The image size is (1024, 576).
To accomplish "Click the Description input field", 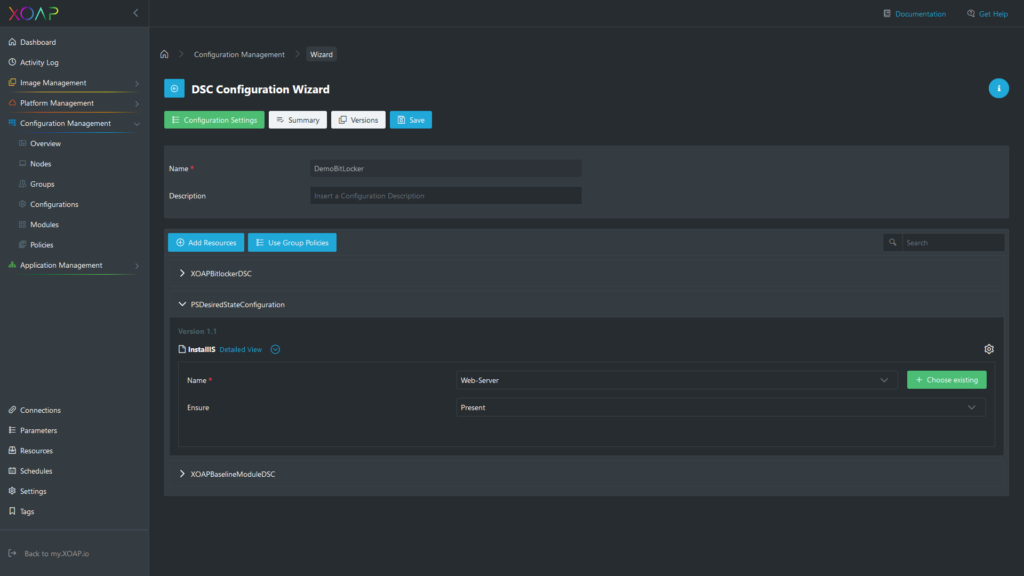I will click(x=446, y=196).
